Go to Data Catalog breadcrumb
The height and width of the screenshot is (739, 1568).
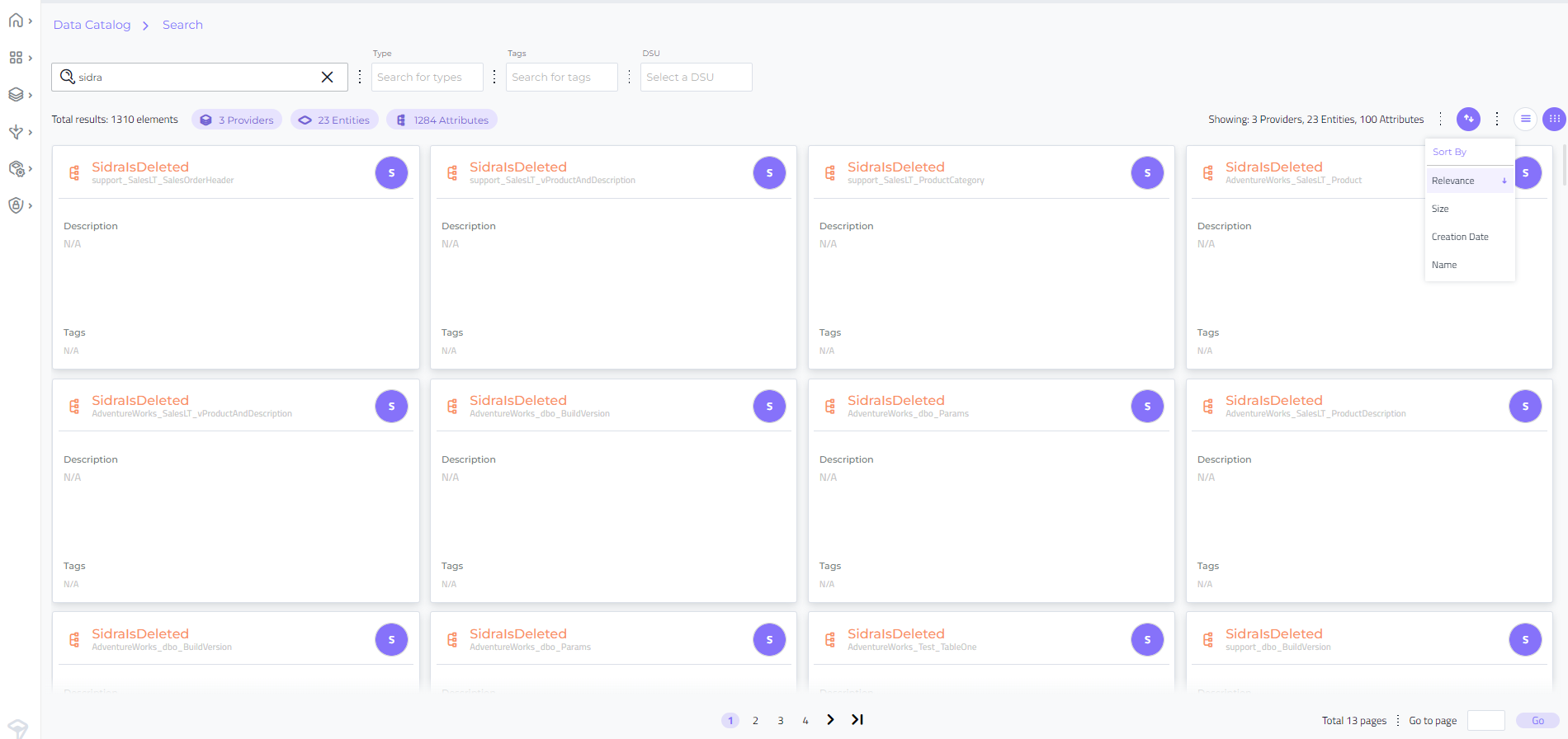pos(92,25)
